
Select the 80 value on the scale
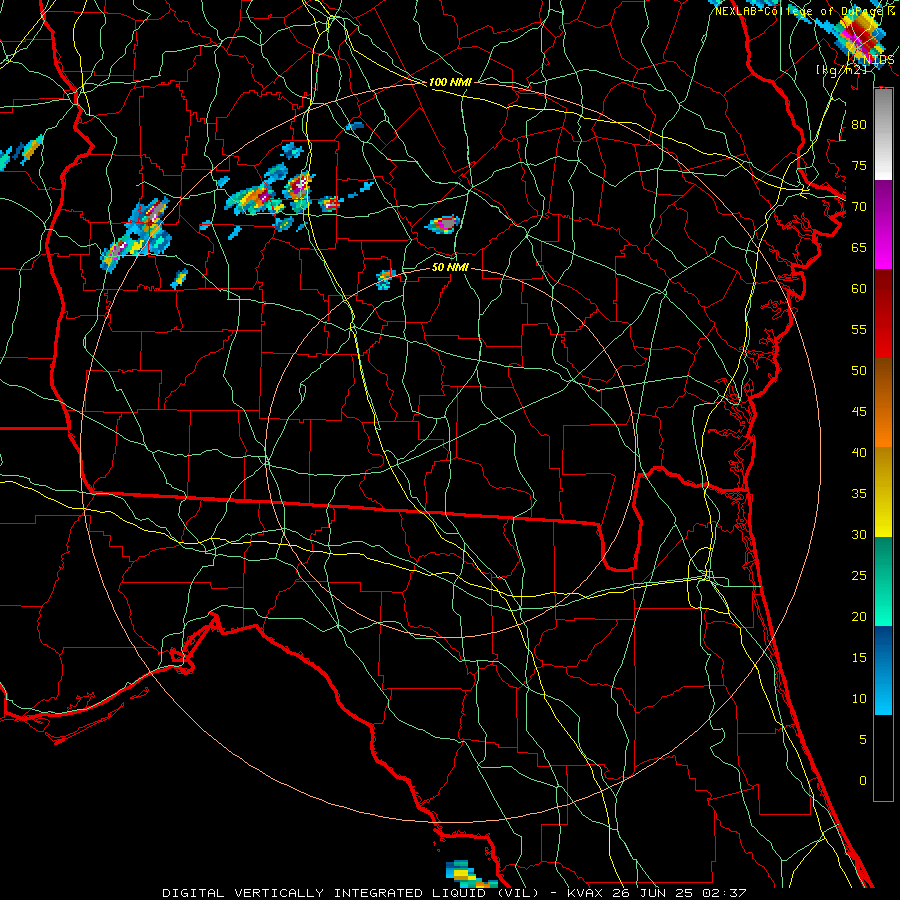pos(859,125)
